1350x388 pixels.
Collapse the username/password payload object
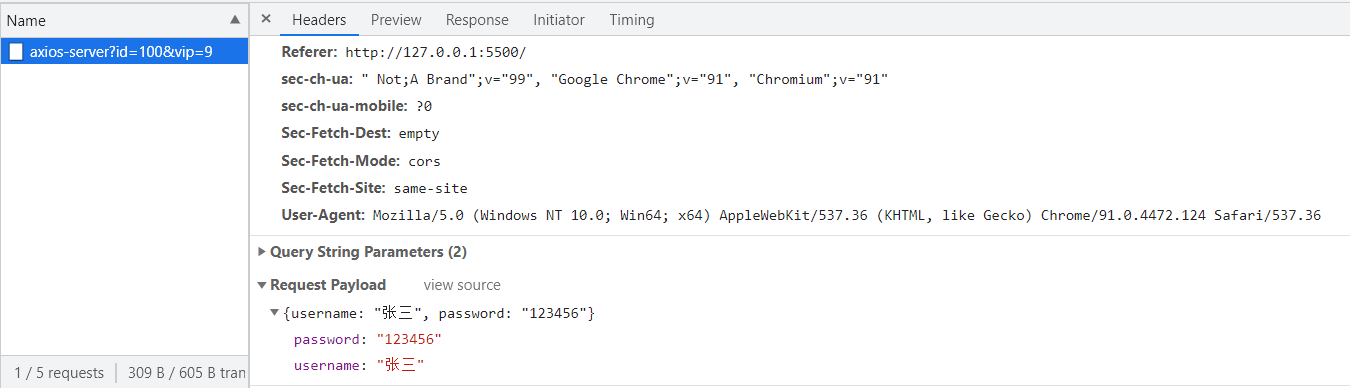tap(275, 314)
